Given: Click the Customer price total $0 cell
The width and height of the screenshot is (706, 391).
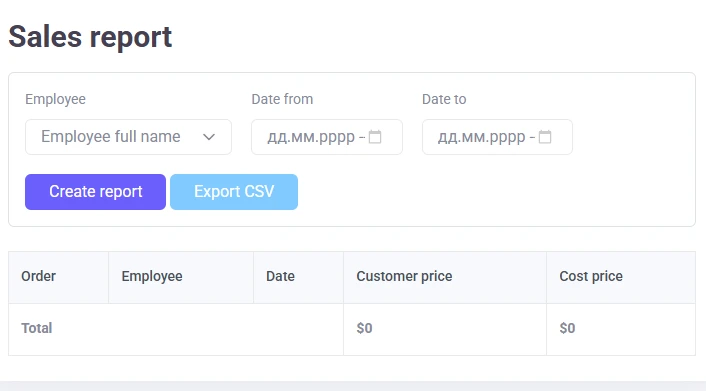Looking at the screenshot, I should (445, 329).
